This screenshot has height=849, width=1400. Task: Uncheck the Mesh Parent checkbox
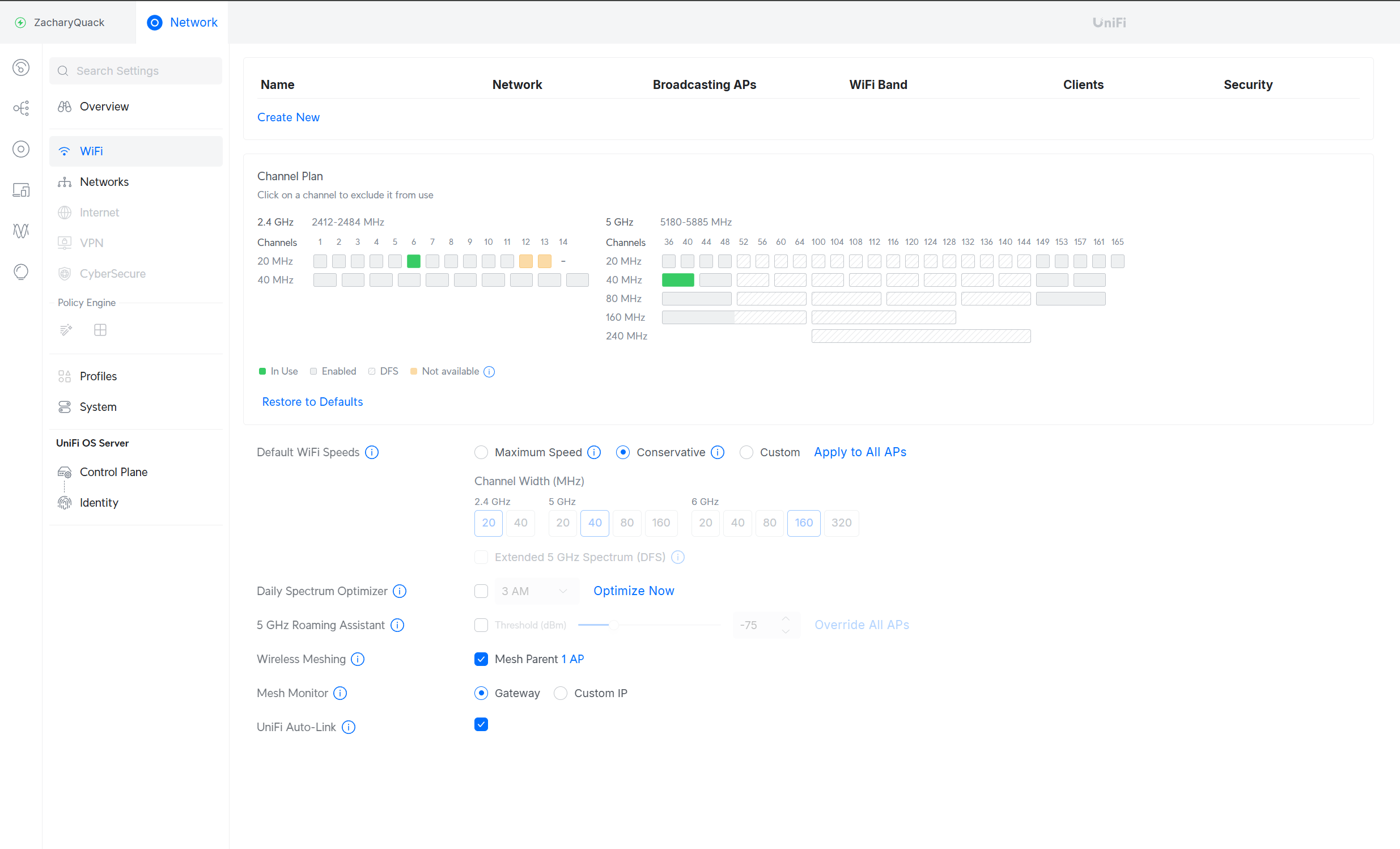click(x=481, y=659)
